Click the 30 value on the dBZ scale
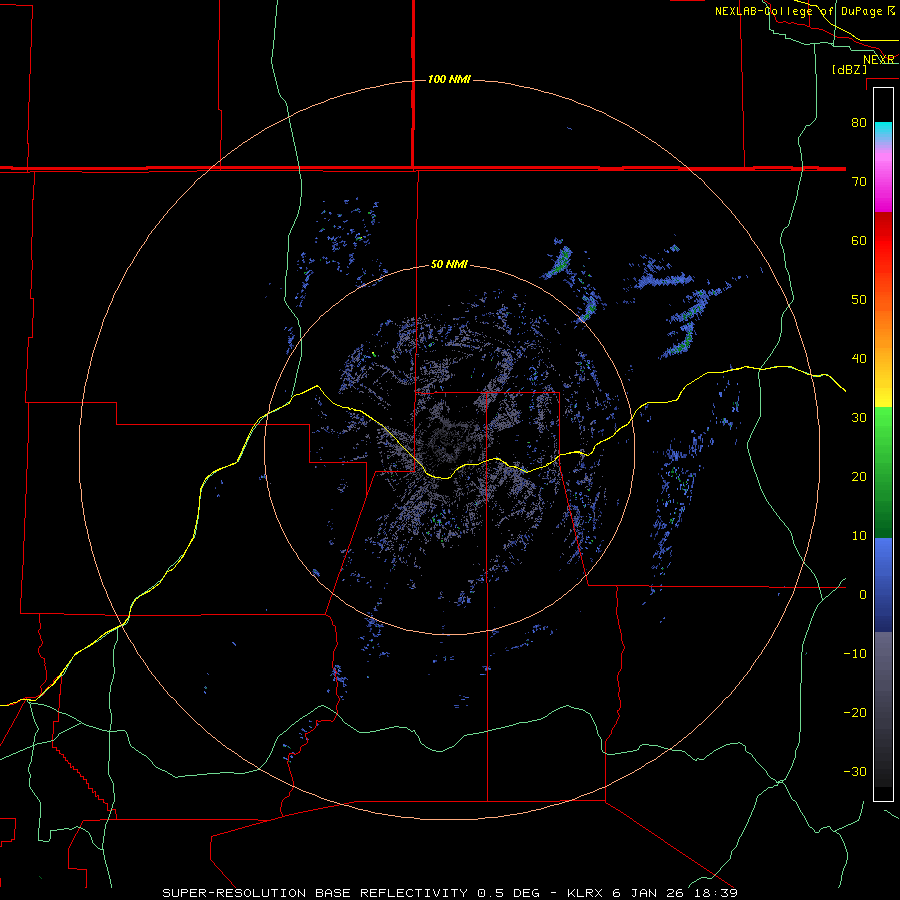This screenshot has width=900, height=900. [859, 418]
